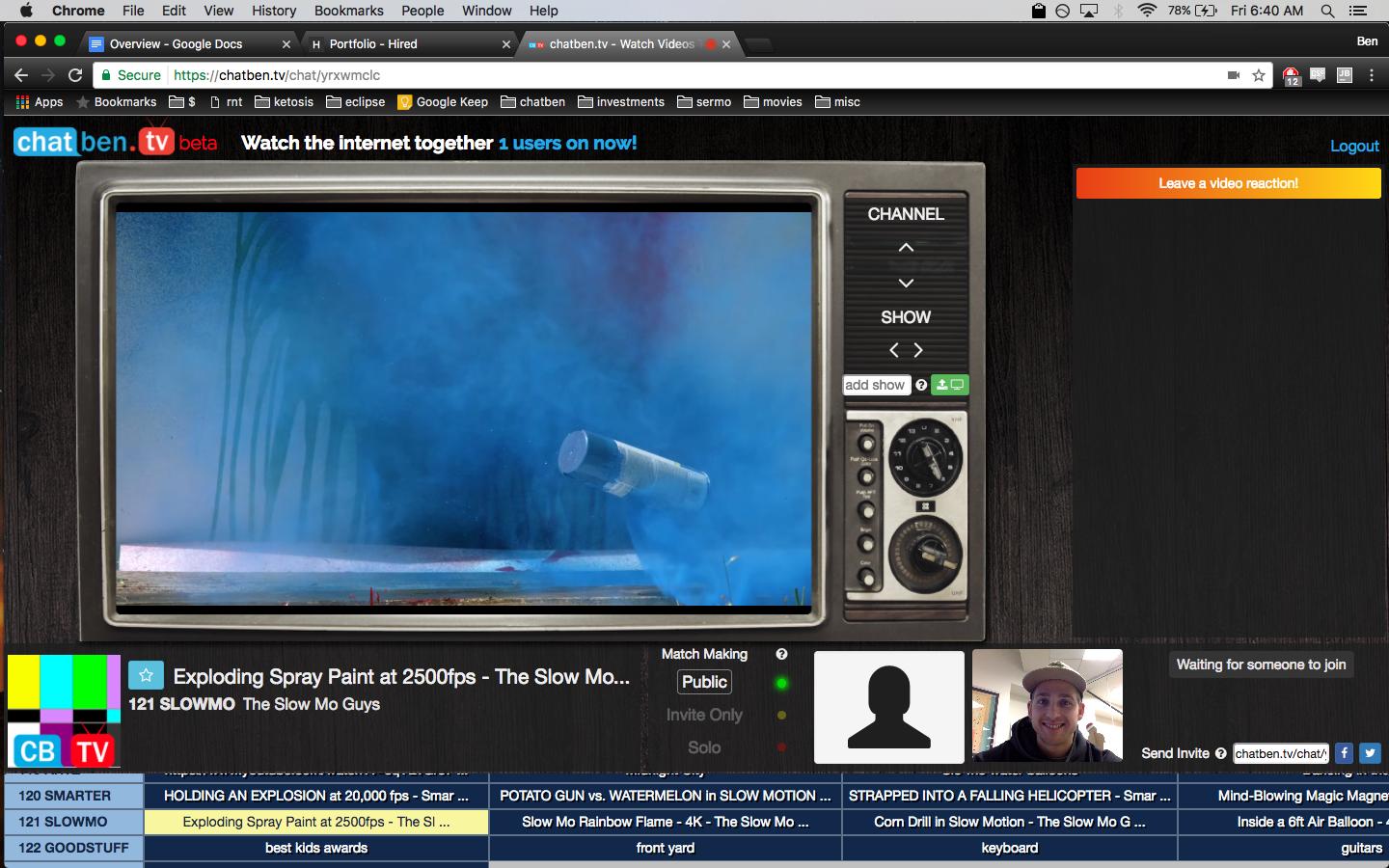Go to previous channel with down arrow
Screen dimensions: 1389x868
(x=906, y=283)
